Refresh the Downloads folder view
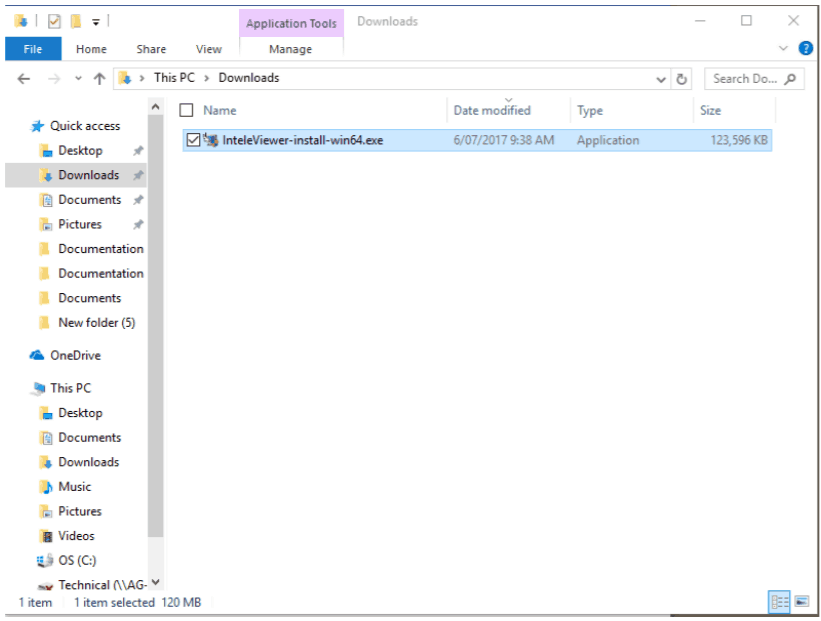 pos(681,79)
